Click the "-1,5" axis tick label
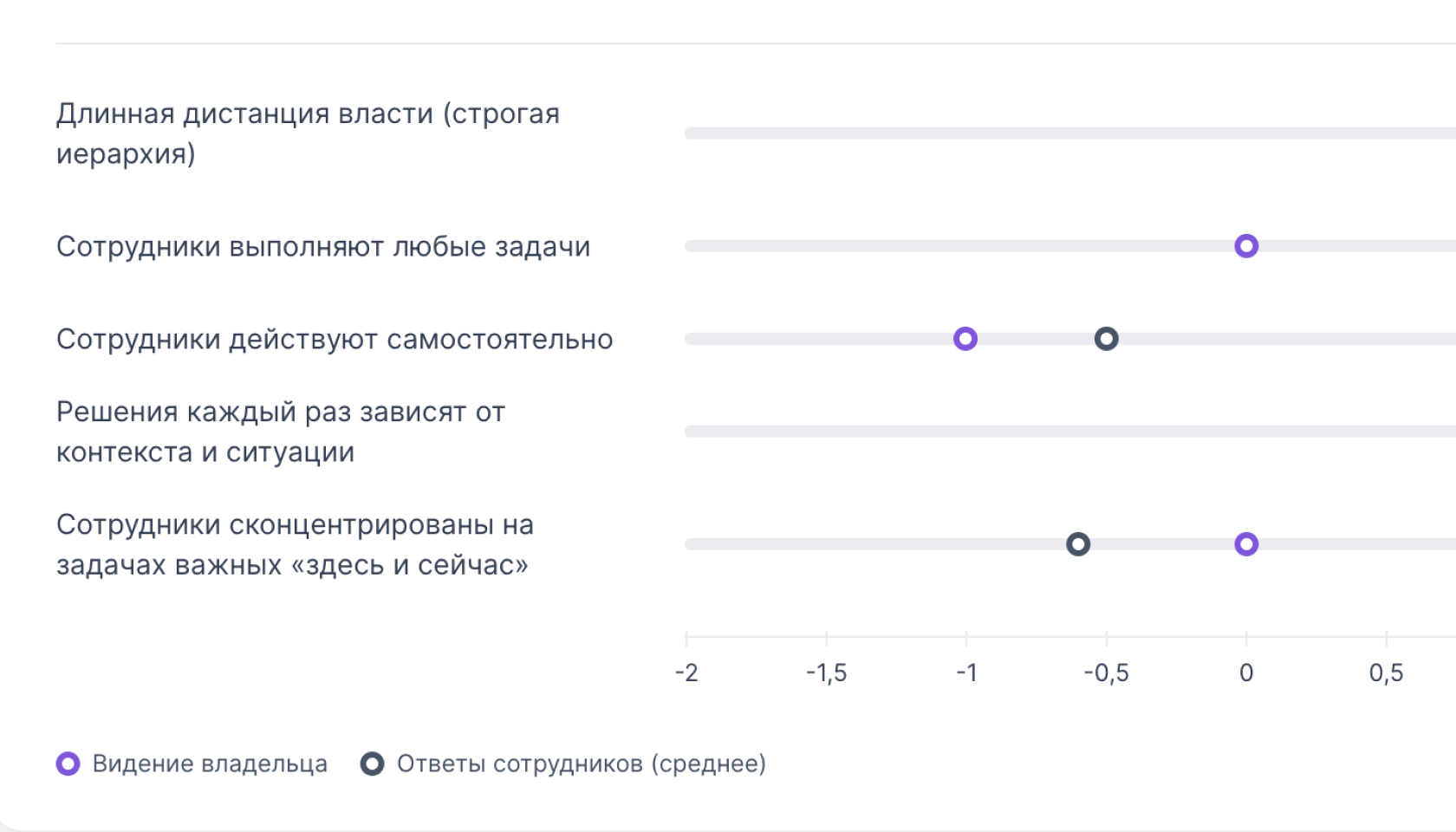This screenshot has height=832, width=1456. point(826,673)
